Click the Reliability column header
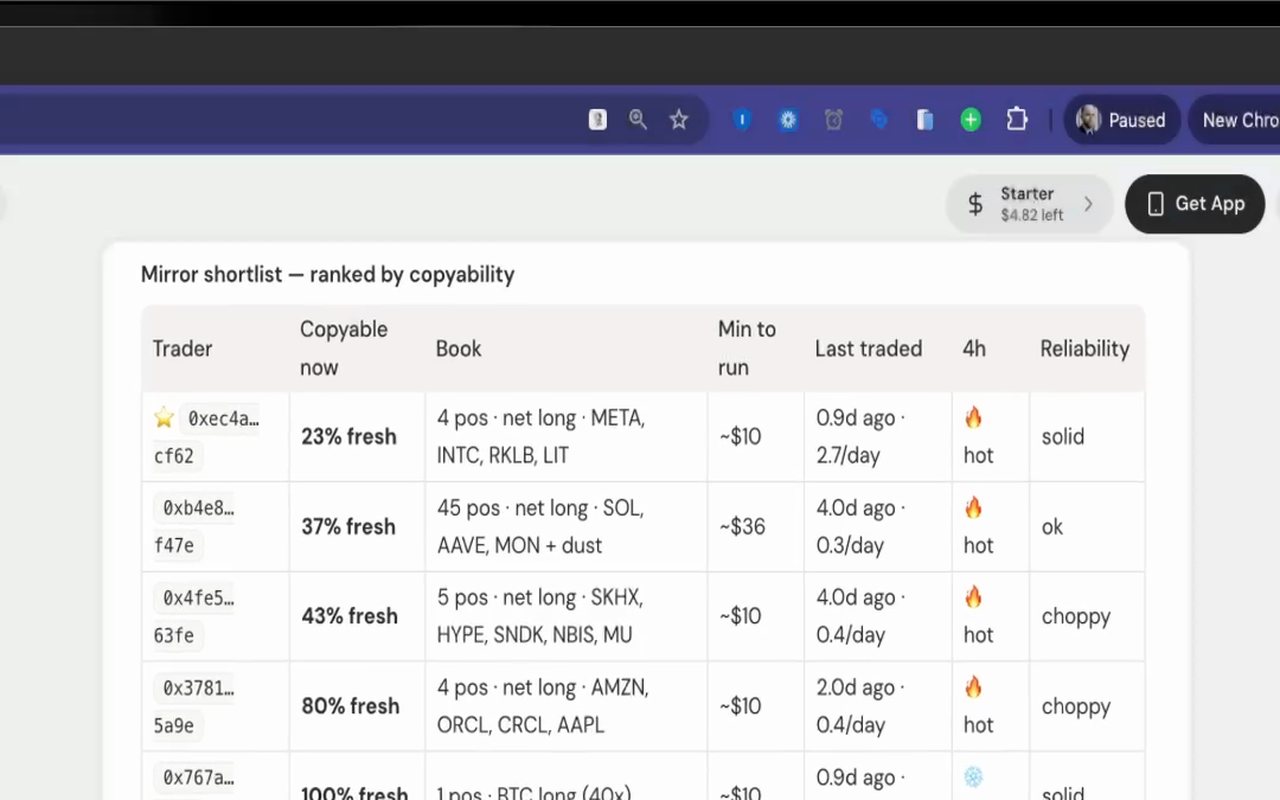Viewport: 1280px width, 800px height. pos(1085,349)
